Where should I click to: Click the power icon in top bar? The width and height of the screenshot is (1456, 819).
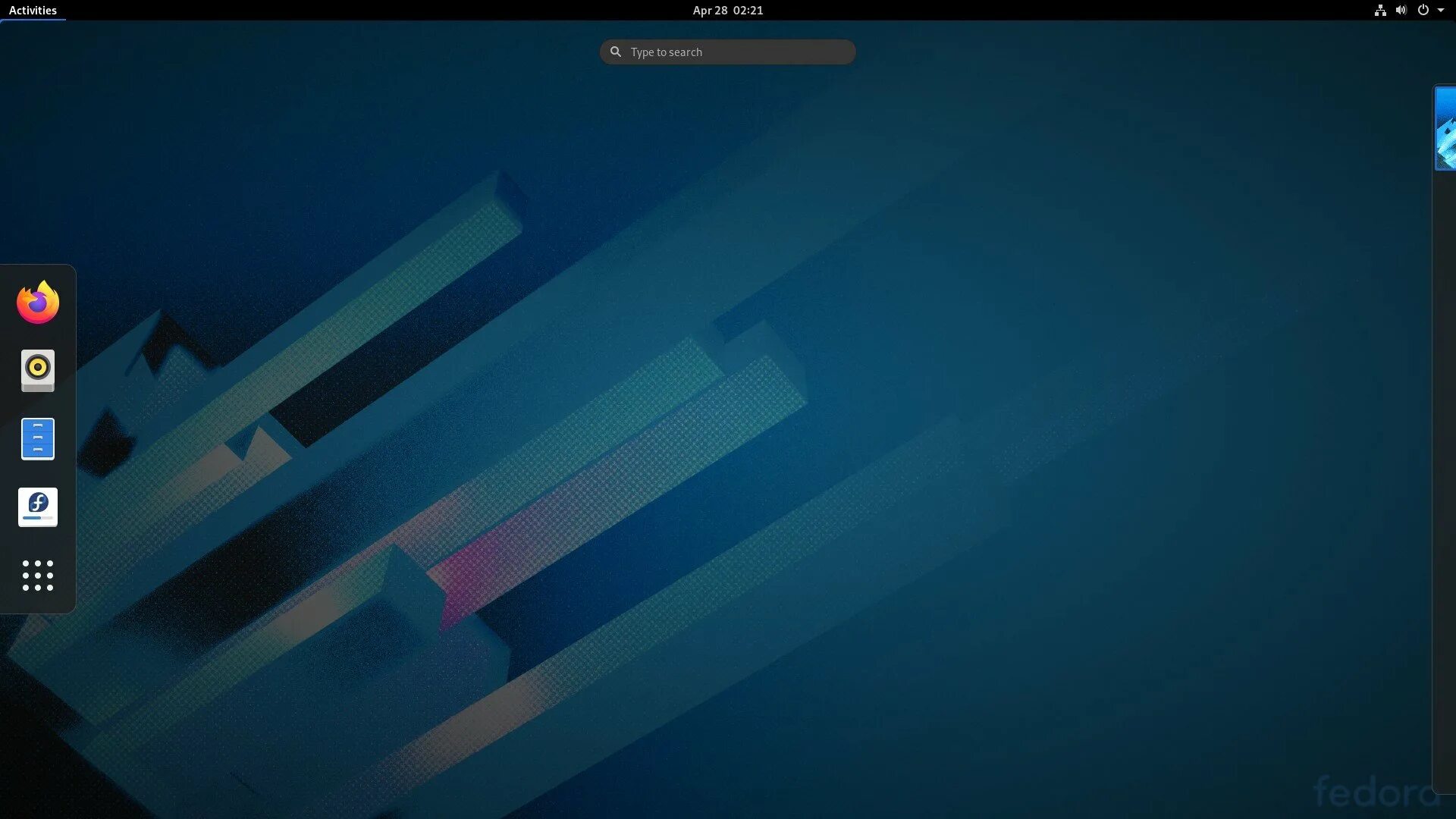click(x=1423, y=10)
